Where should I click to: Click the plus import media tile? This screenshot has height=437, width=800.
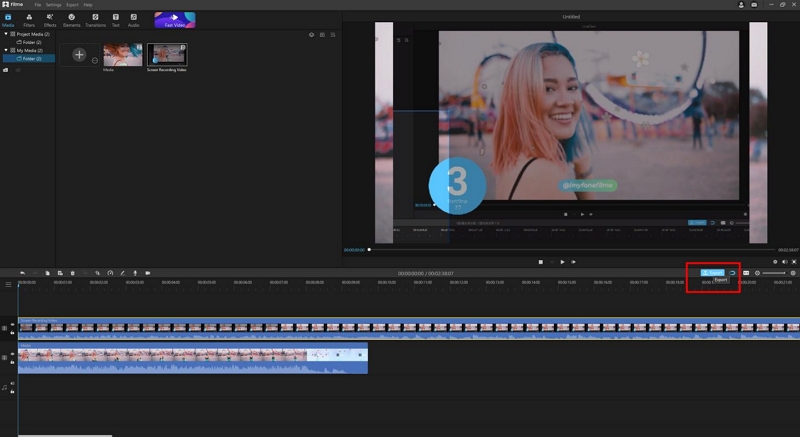click(79, 55)
